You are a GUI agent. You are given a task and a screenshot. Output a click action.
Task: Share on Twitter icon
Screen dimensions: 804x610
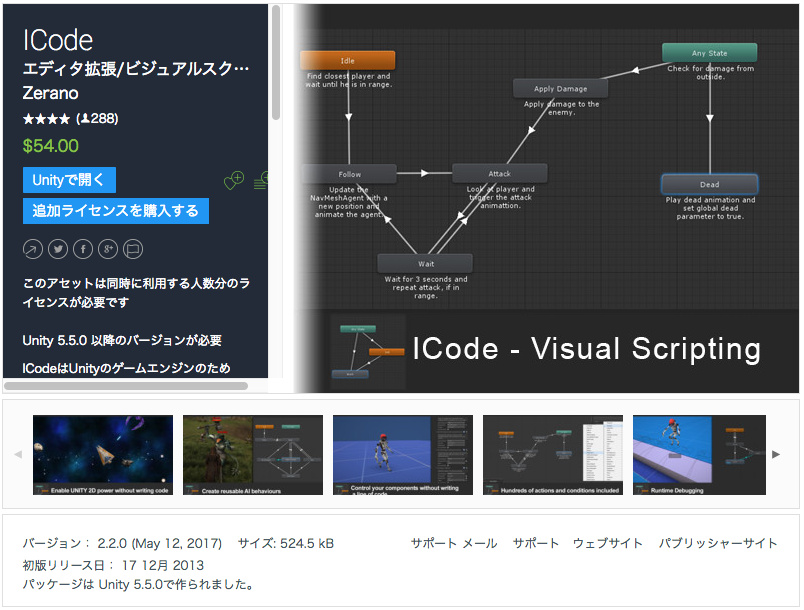click(x=58, y=250)
